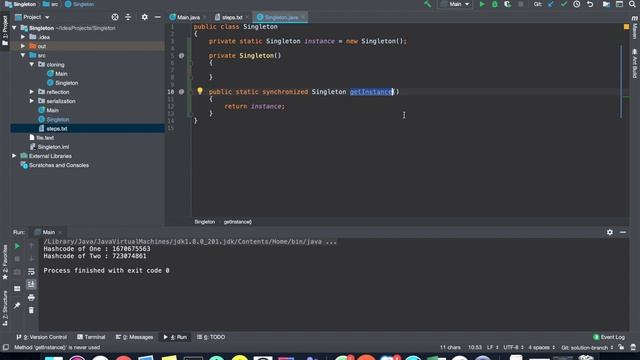Open the Git solution-branch menu
This screenshot has width=640, height=360.
(x=587, y=348)
